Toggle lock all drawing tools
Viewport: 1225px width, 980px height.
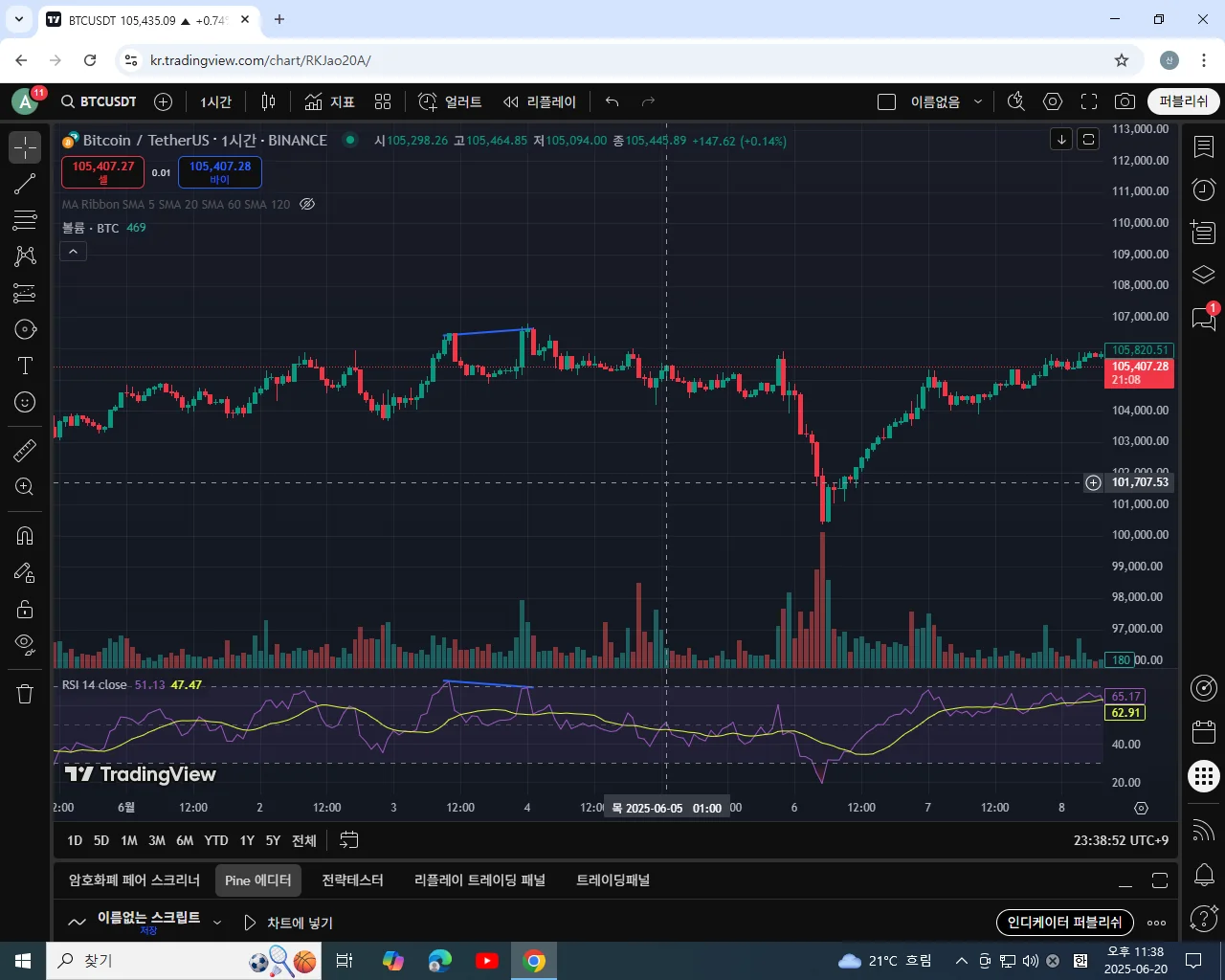pos(25,609)
